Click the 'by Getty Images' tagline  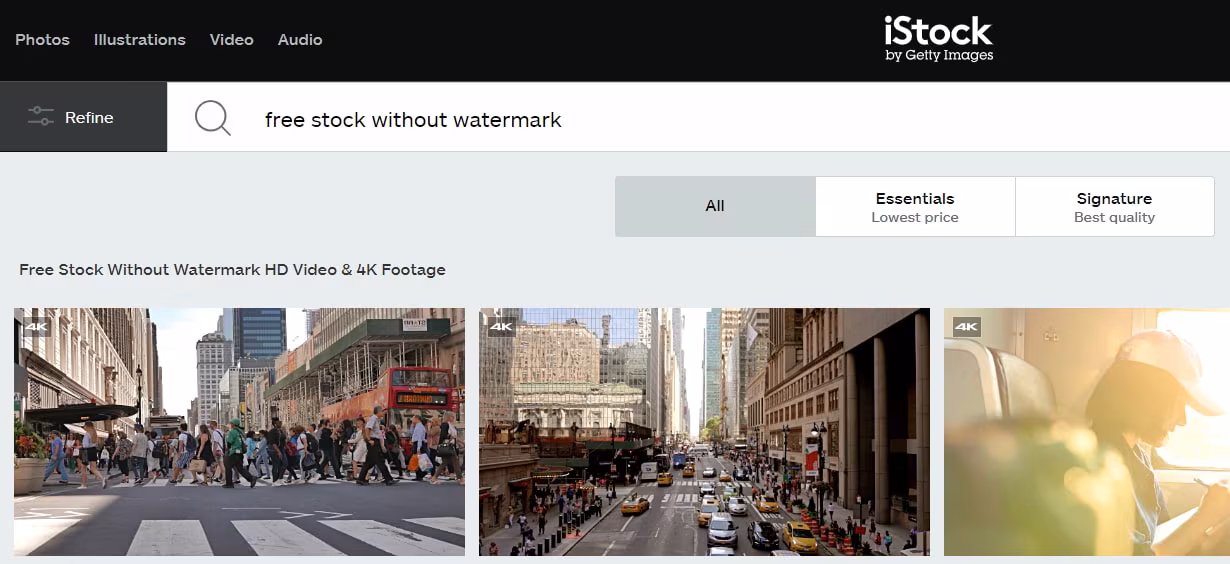coord(939,56)
